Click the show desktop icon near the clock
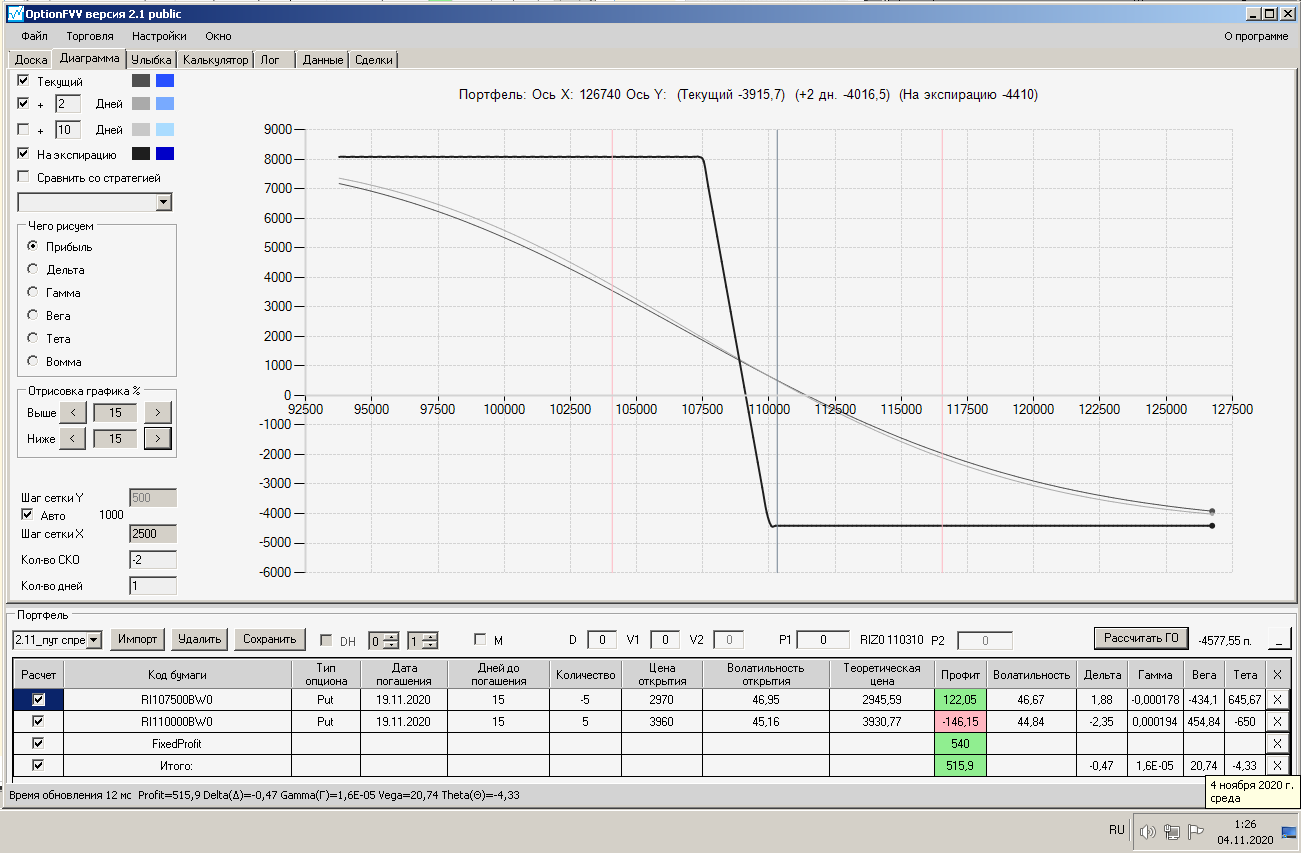This screenshot has height=853, width=1301. [x=1289, y=831]
